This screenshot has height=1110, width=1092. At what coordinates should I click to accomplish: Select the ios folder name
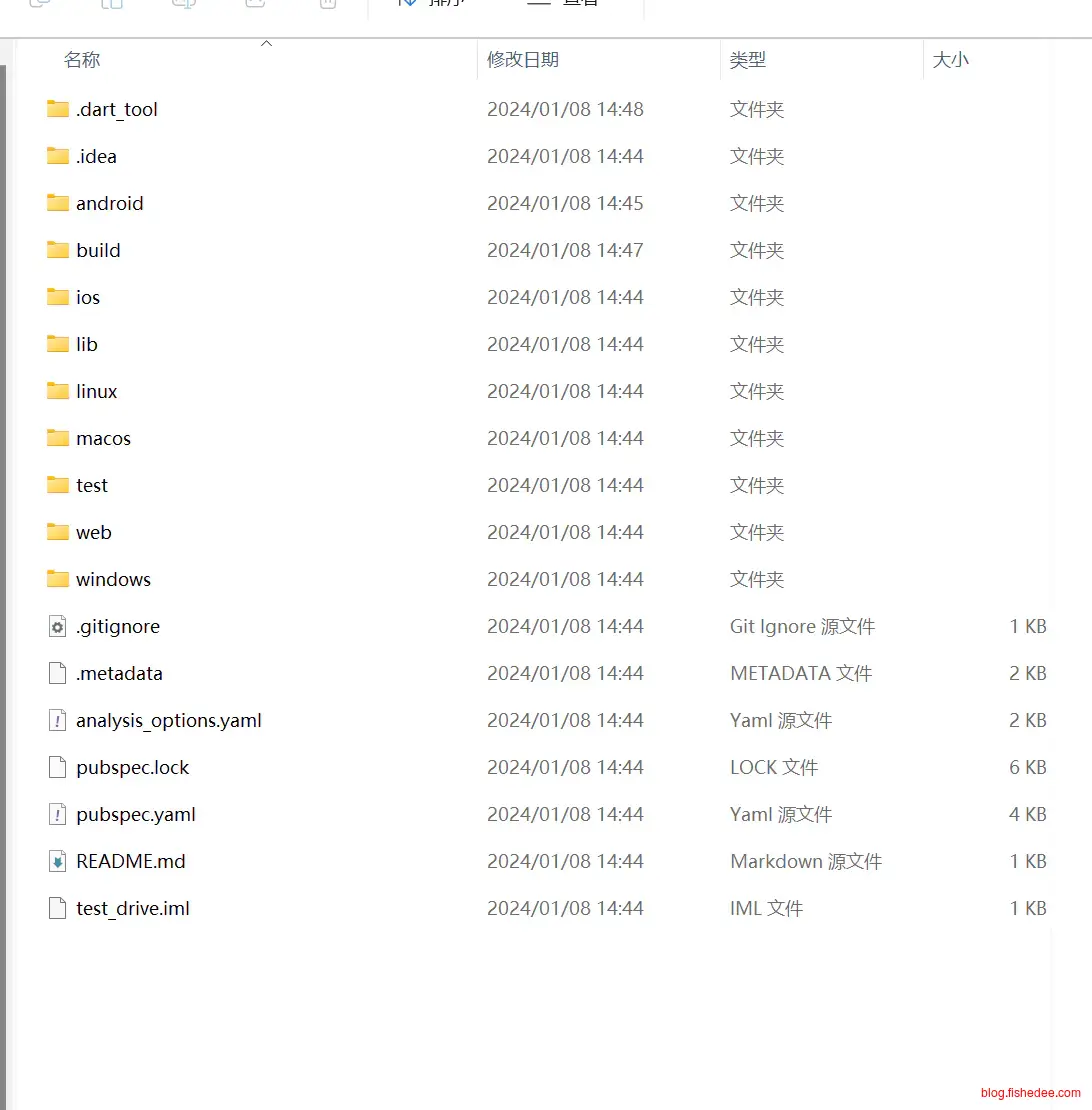88,297
